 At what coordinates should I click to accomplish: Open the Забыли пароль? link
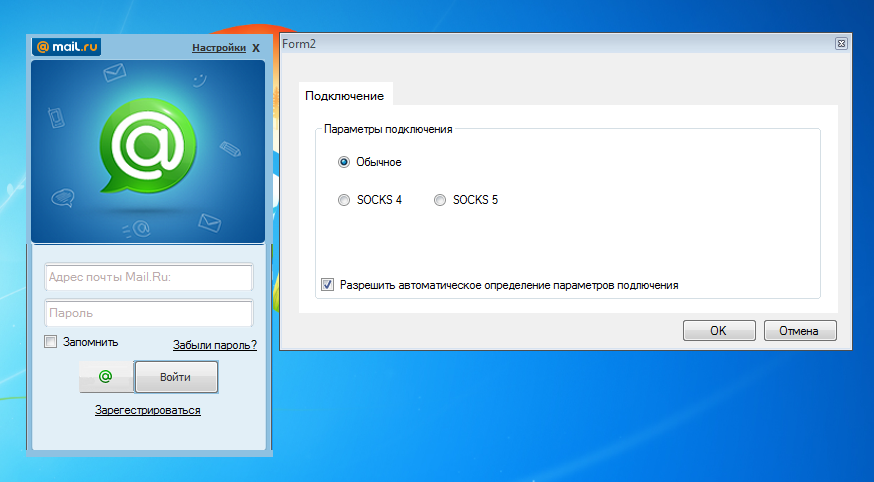tap(215, 345)
